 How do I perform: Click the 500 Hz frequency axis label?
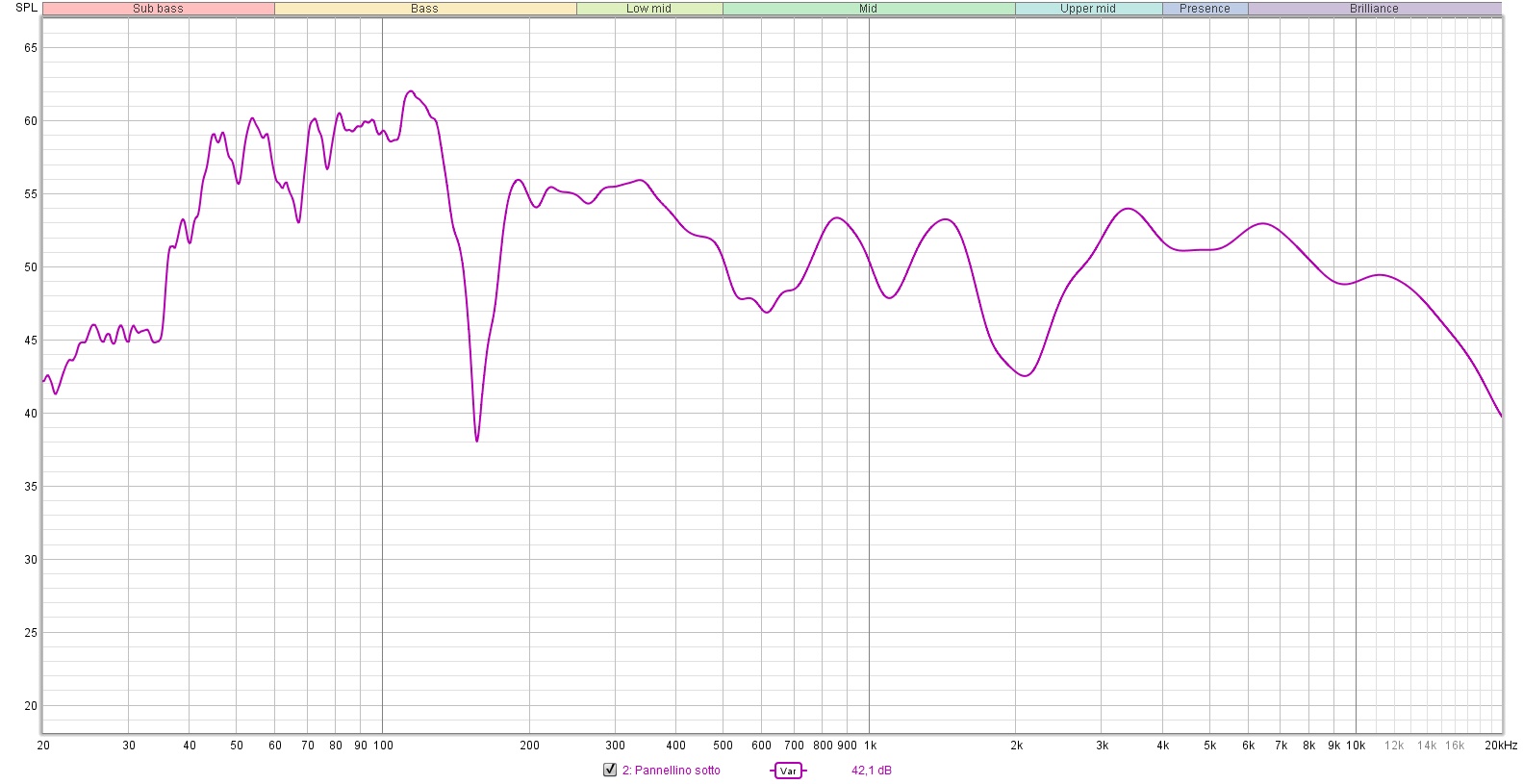(x=723, y=746)
